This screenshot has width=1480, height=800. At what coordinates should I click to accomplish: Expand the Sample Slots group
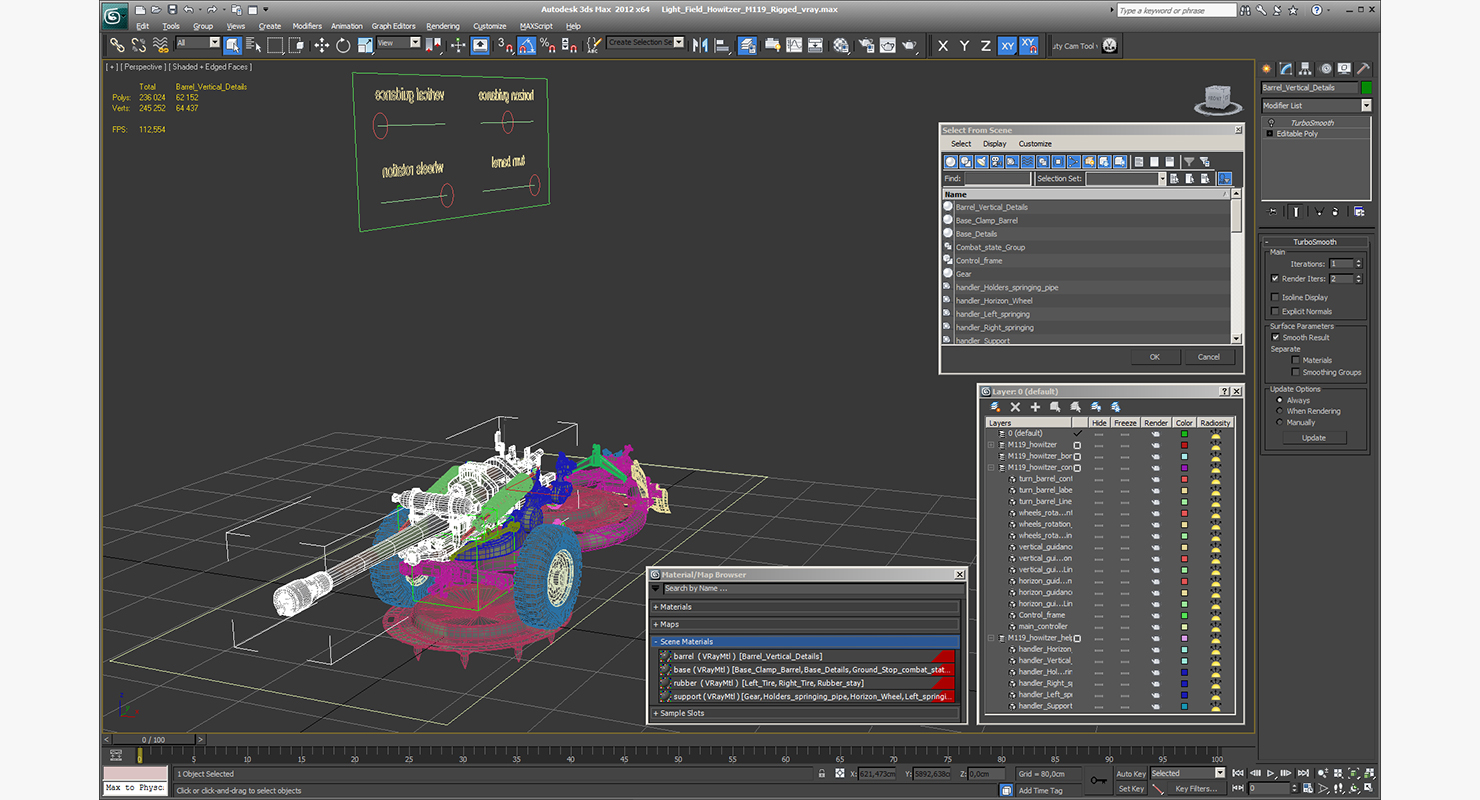[806, 713]
